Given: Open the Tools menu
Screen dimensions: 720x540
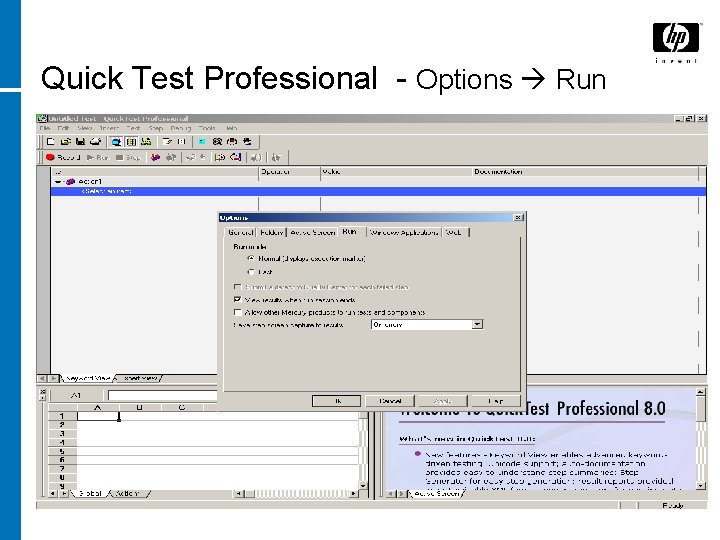Looking at the screenshot, I should pos(207,128).
